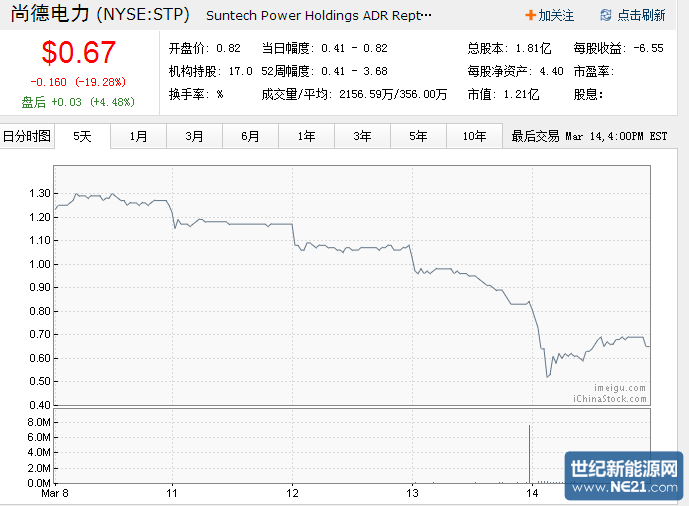Click the iChinaStock.com watermark in chart
Viewport: 689px width, 506px height.
(610, 398)
